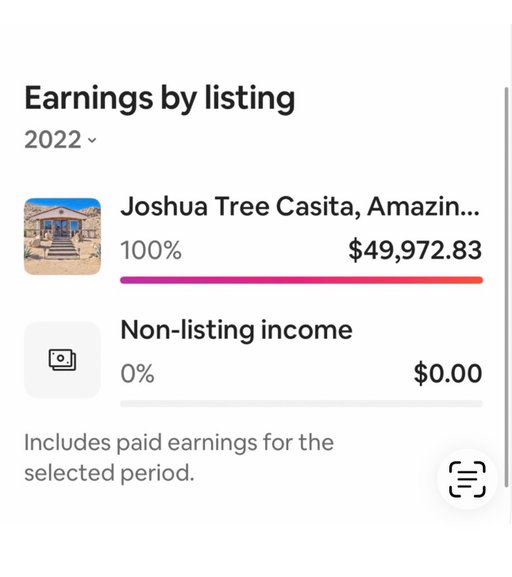Tap the non-listing income cash icon
Viewport: 512px width, 577px height.
pos(62,360)
